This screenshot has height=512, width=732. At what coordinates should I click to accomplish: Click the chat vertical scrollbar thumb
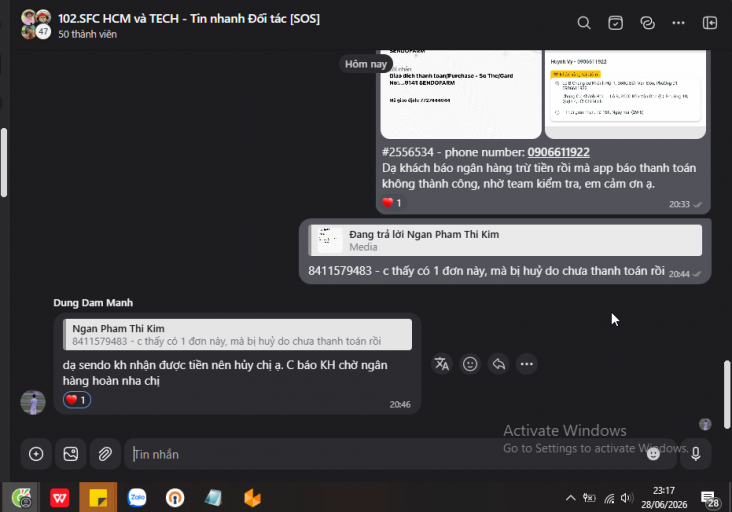pyautogui.click(x=727, y=394)
